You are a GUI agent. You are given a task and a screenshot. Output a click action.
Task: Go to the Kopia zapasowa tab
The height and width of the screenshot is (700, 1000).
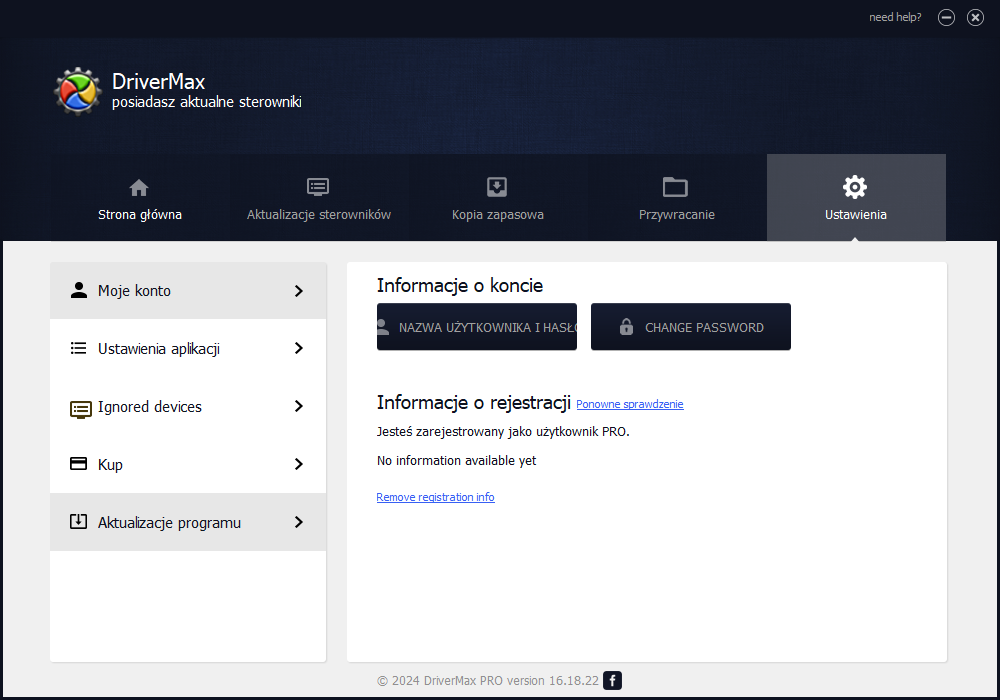(498, 198)
